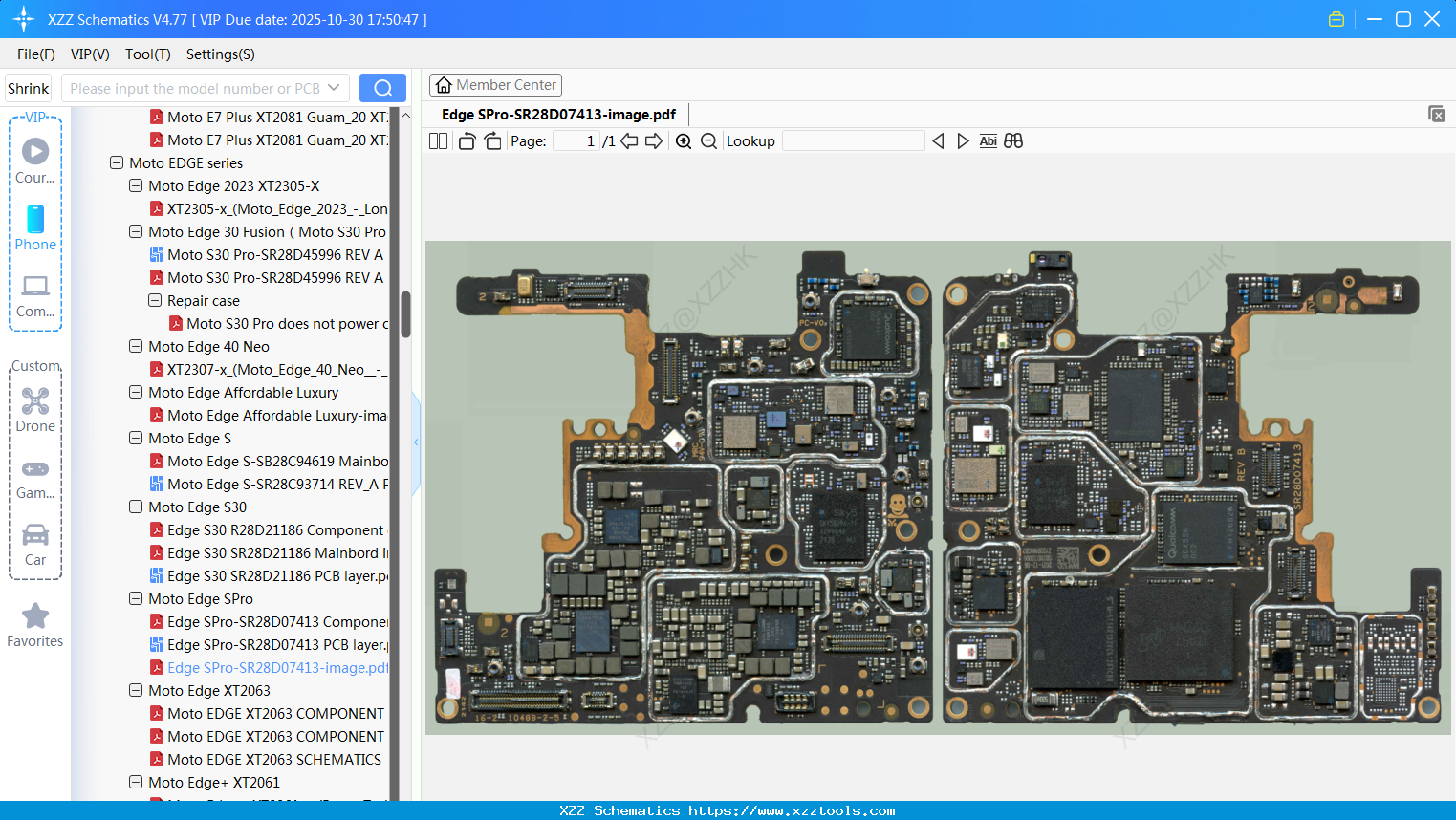Screen dimensions: 1456x820
Task: Collapse the Moto EDGE series node
Action: tap(117, 163)
